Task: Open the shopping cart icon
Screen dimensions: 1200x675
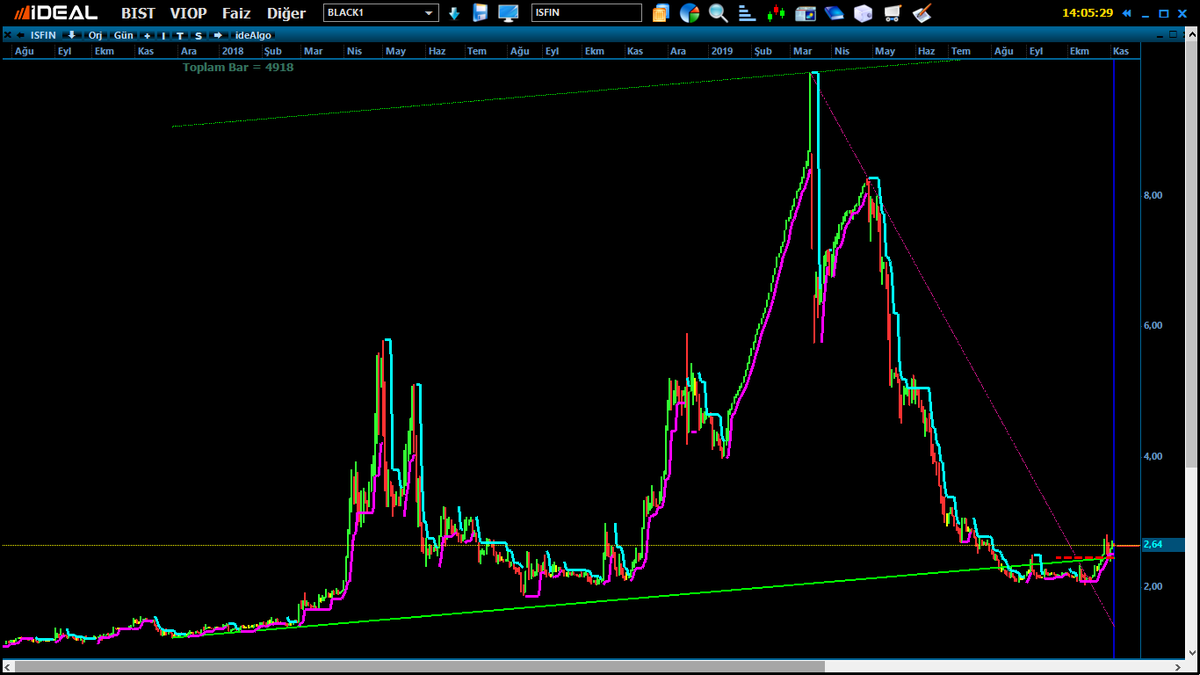Action: 893,13
